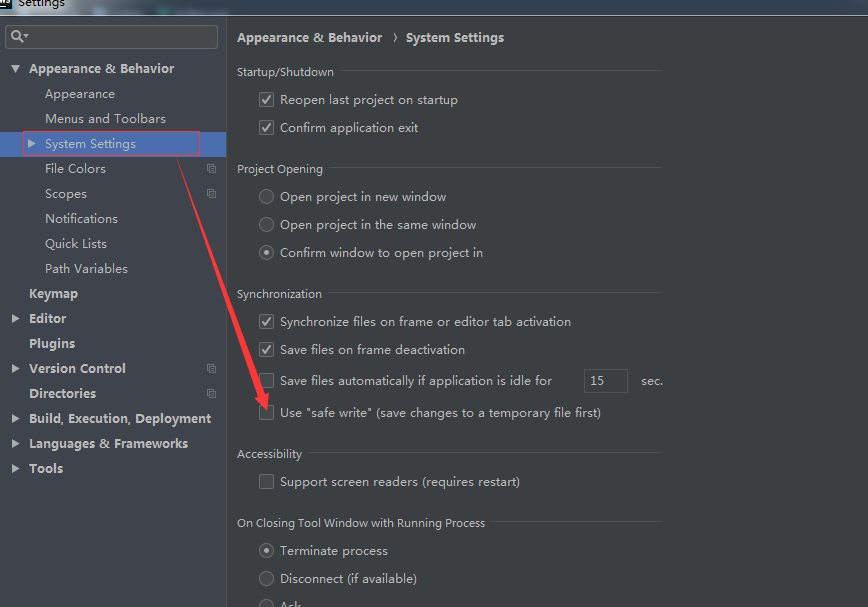
Task: Open File Colors settings
Action: point(75,169)
